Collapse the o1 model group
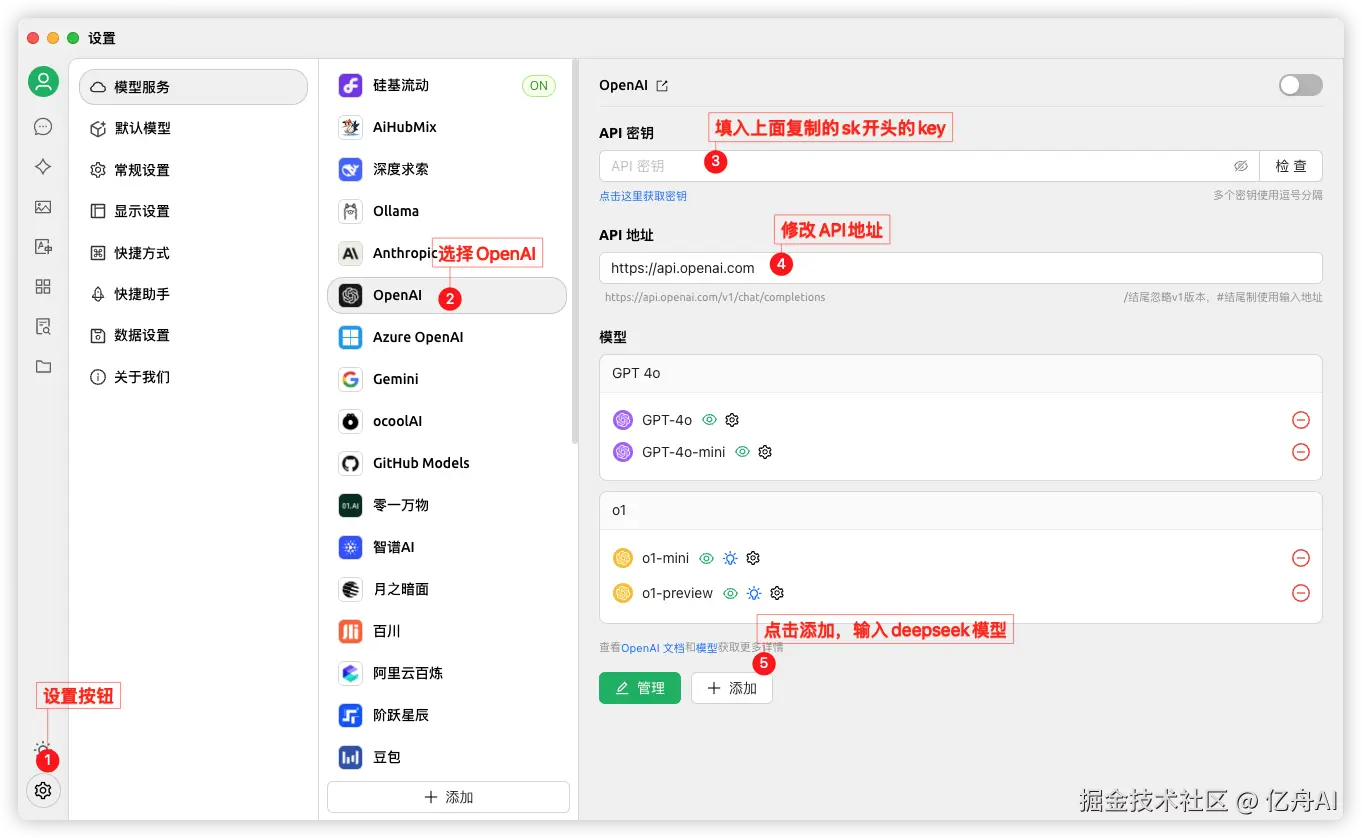This screenshot has width=1362, height=838. pos(961,510)
